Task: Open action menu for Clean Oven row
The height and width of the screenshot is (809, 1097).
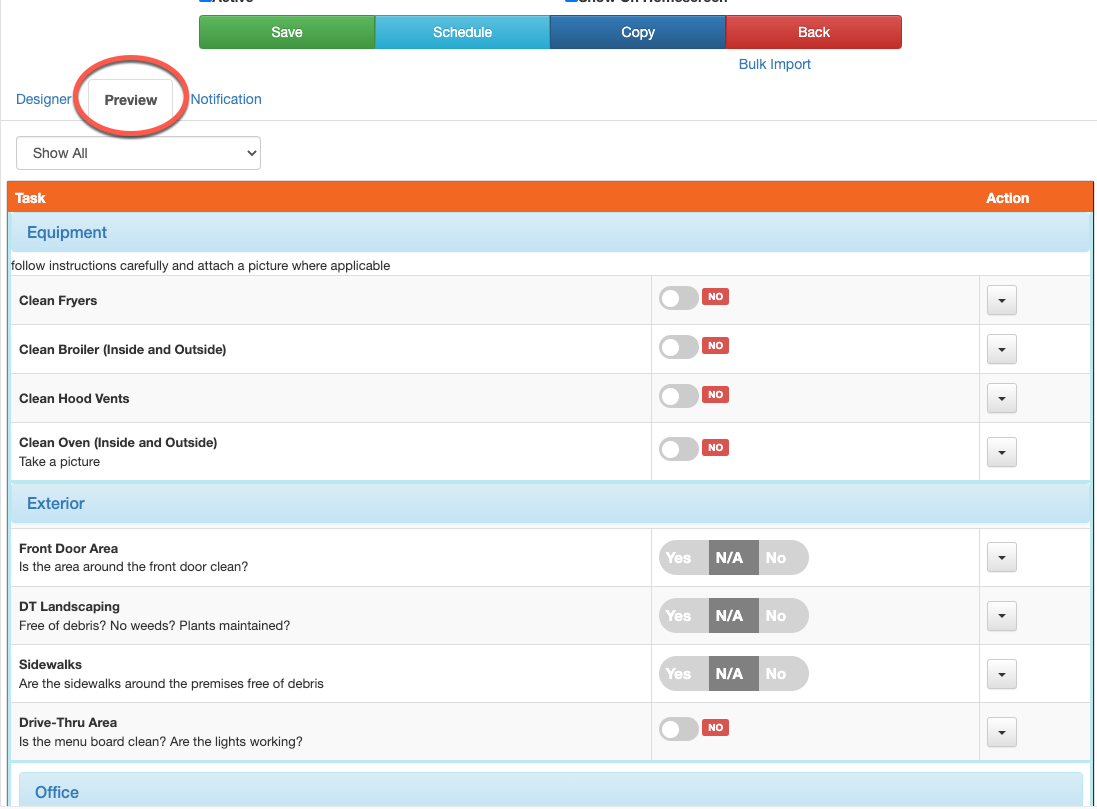Action: click(1001, 452)
